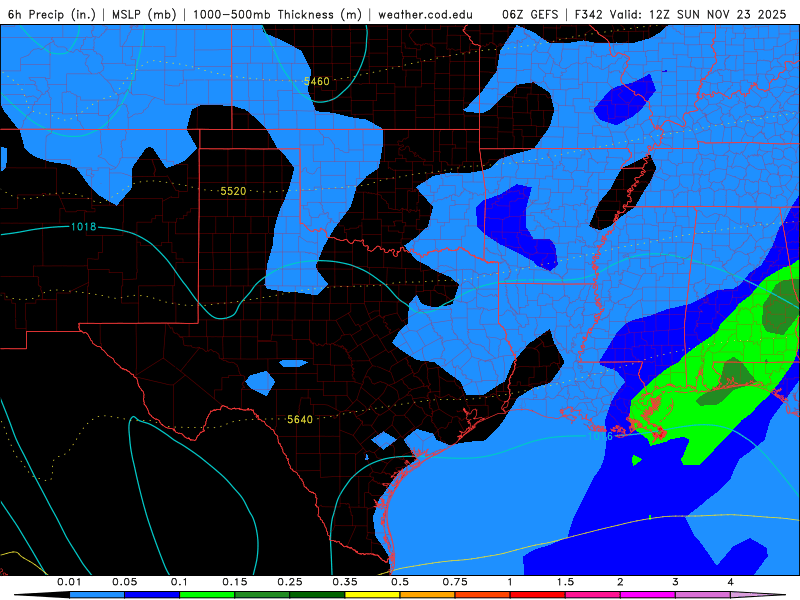
Task: Click the 0.35 legend value
Action: 345,582
